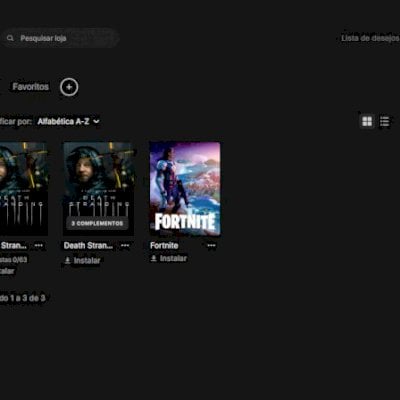Viewport: 400px width, 400px height.
Task: Click the Death Stran... title beside Fortnite
Action: point(88,246)
